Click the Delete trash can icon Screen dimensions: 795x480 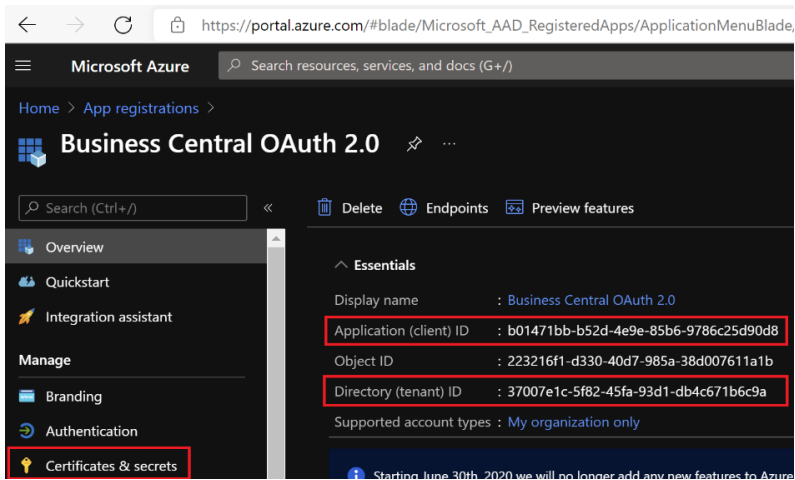[325, 208]
